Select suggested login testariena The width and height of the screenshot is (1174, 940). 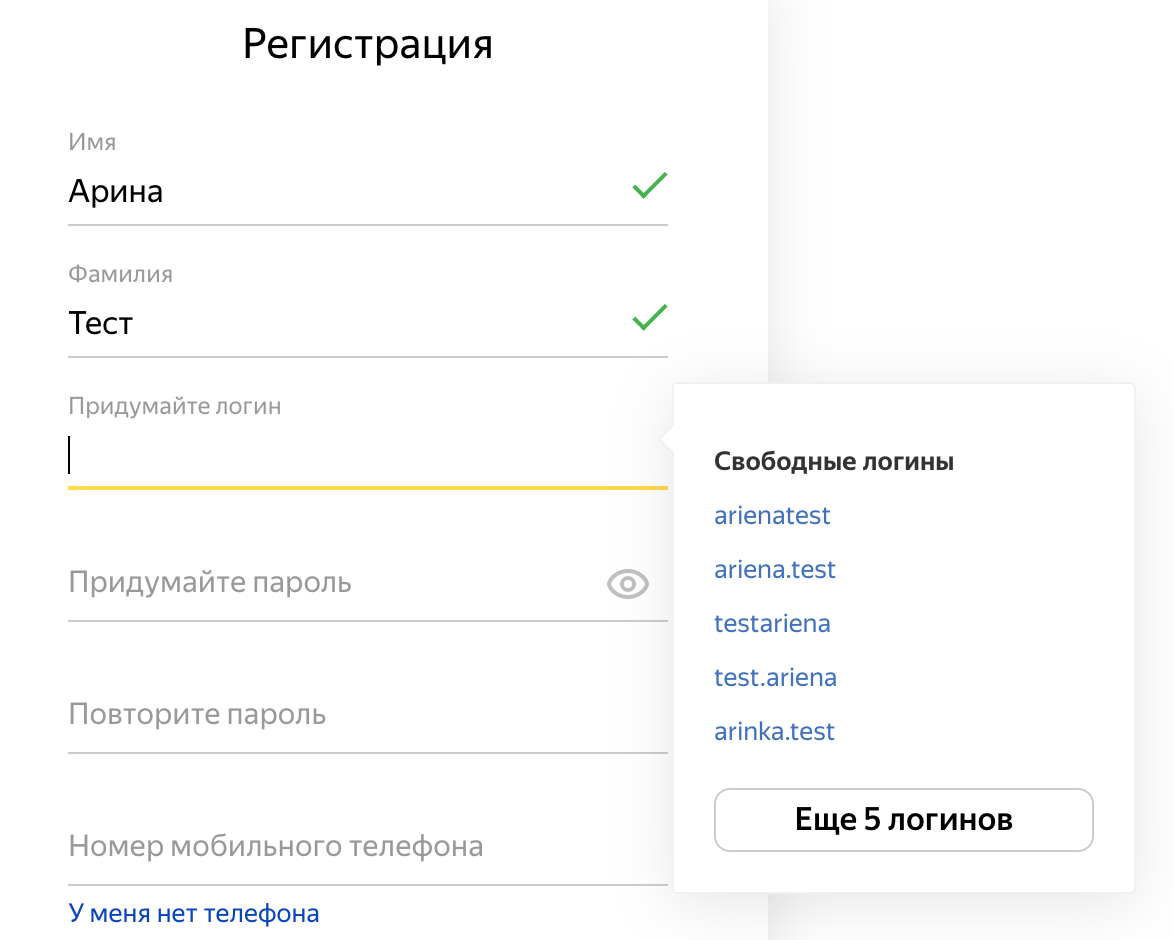[x=772, y=624]
